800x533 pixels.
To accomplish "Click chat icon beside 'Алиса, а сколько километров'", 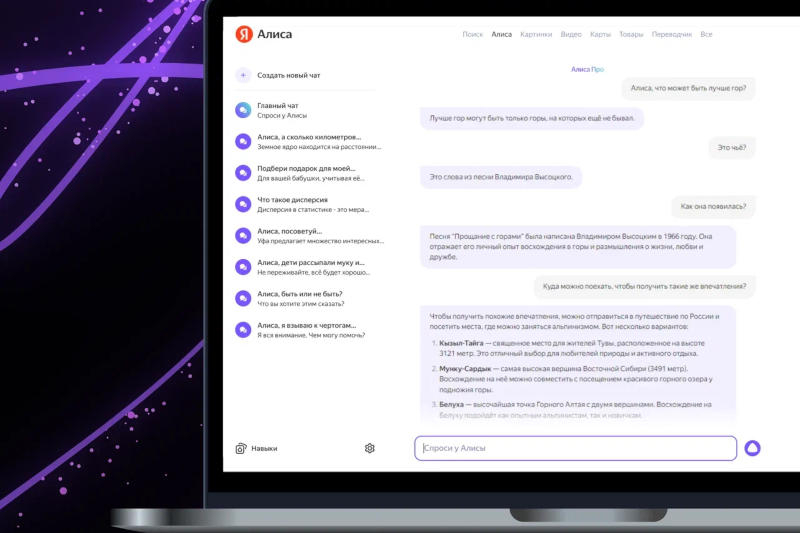I will click(x=243, y=142).
